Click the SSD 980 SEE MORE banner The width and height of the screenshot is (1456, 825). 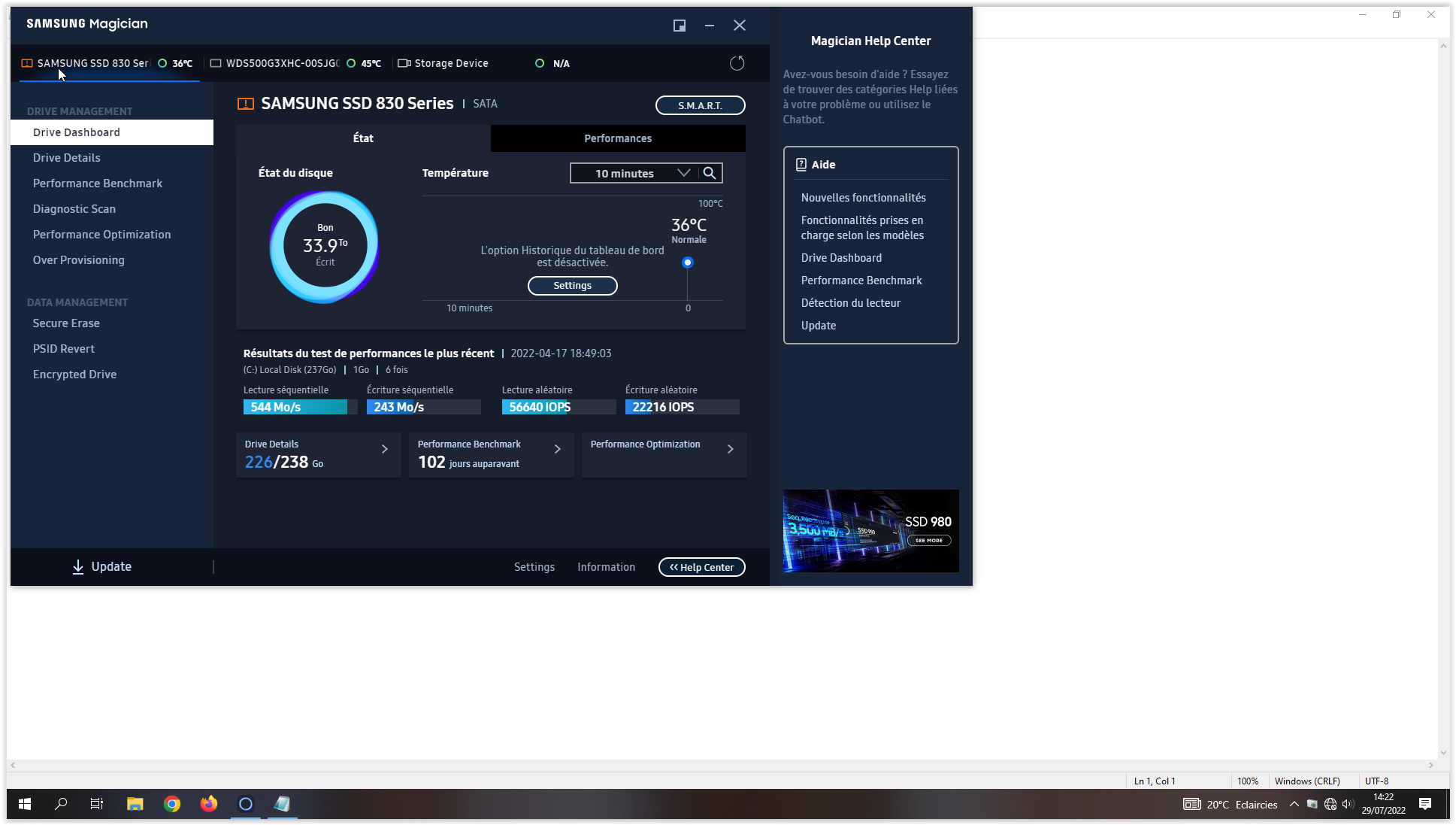871,531
